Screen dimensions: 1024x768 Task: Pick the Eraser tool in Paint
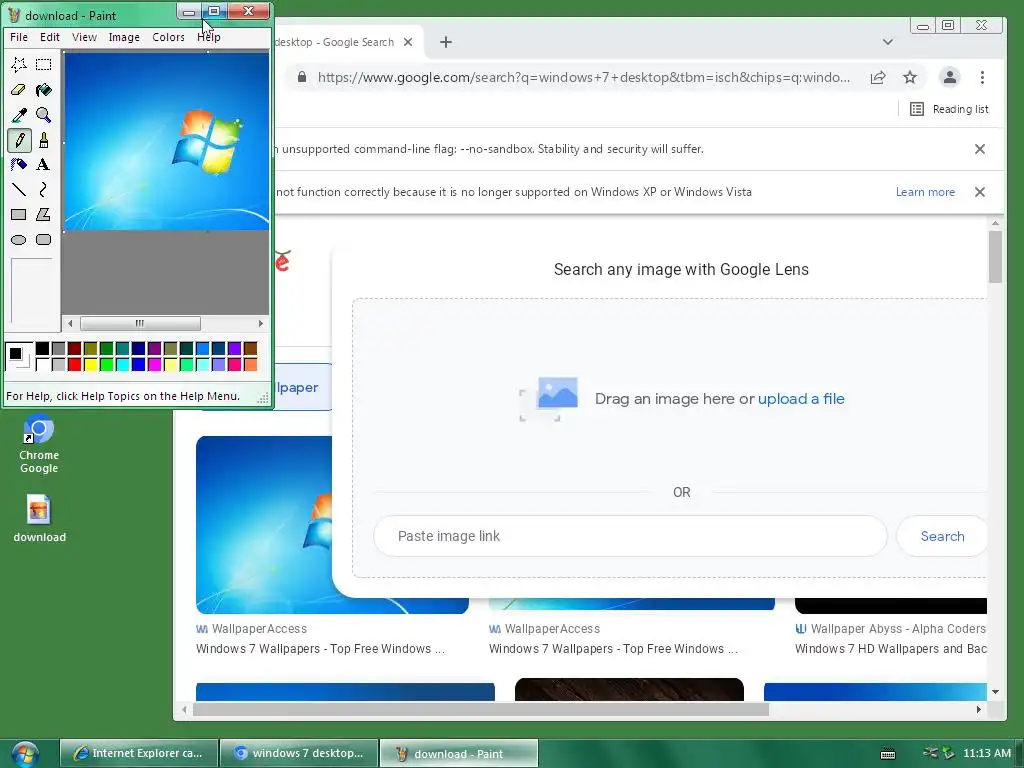tap(19, 89)
